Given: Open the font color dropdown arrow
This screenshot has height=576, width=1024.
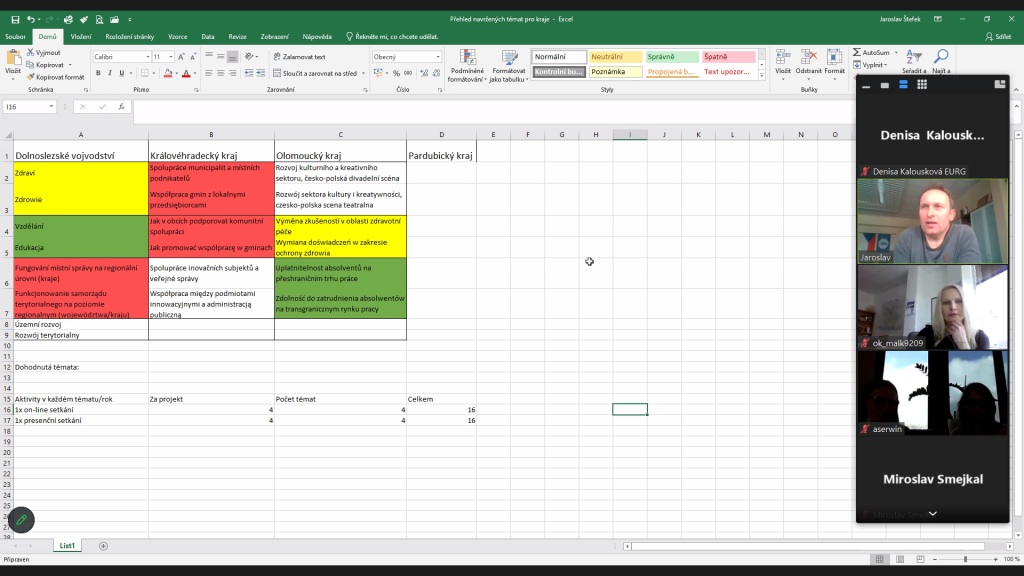Looking at the screenshot, I should pos(195,73).
